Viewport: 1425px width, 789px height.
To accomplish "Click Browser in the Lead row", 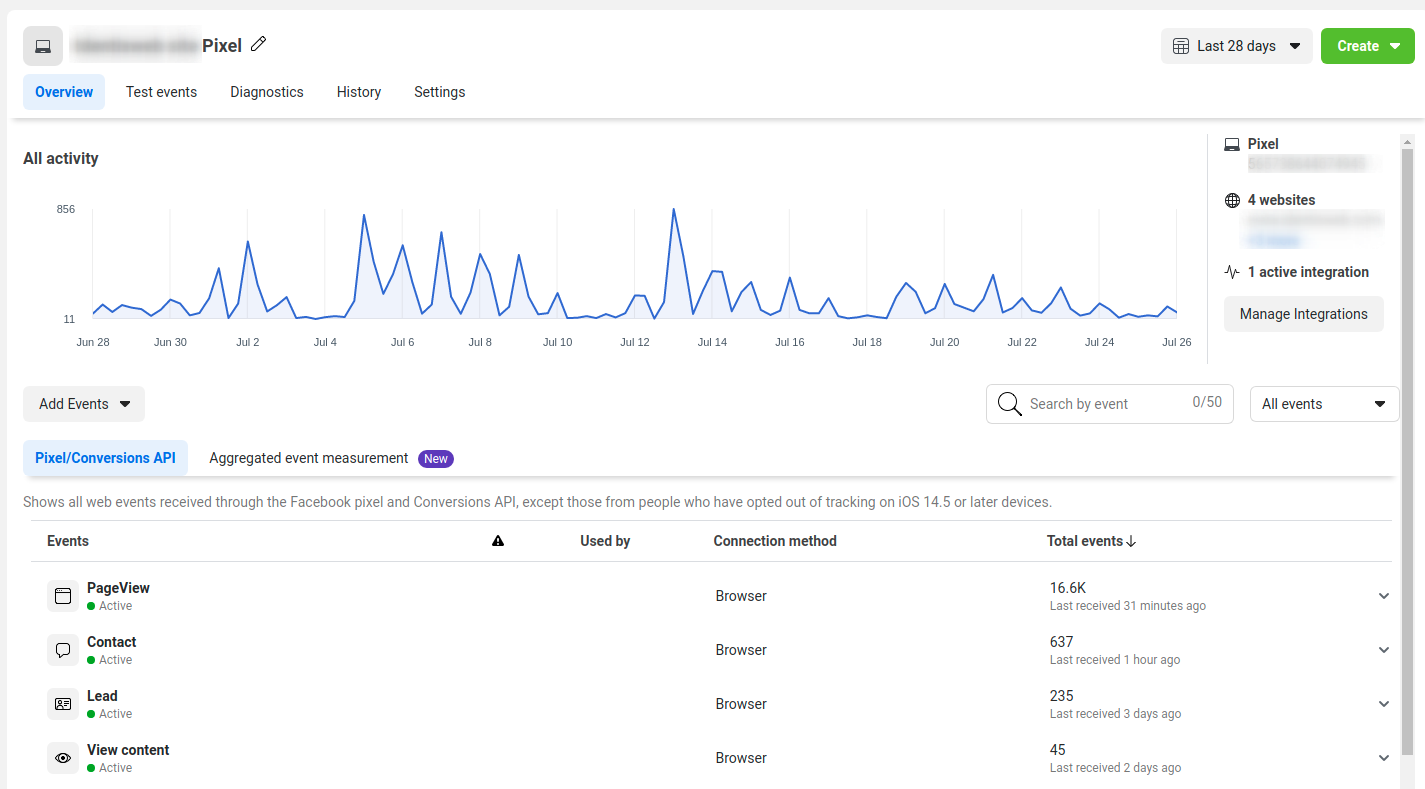I will [741, 704].
